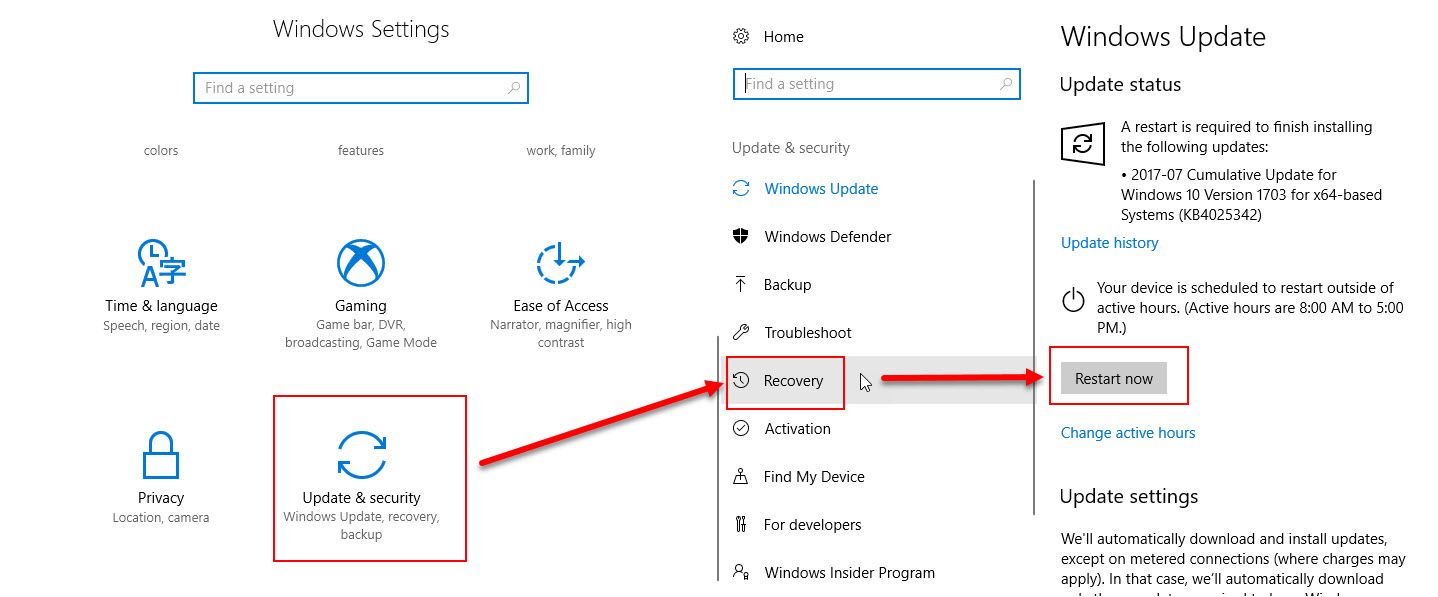Open Recovery in the sidebar
Viewport: 1438px width, 597px height.
tap(792, 381)
